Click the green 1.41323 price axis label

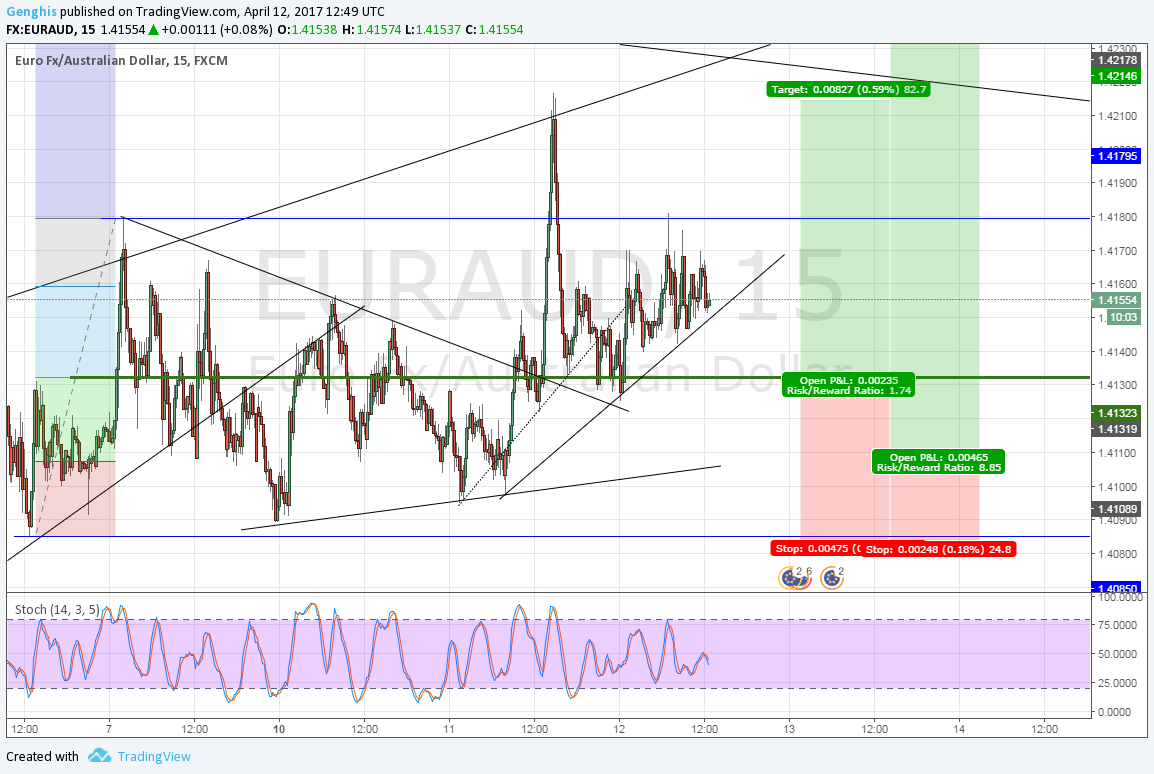1117,413
